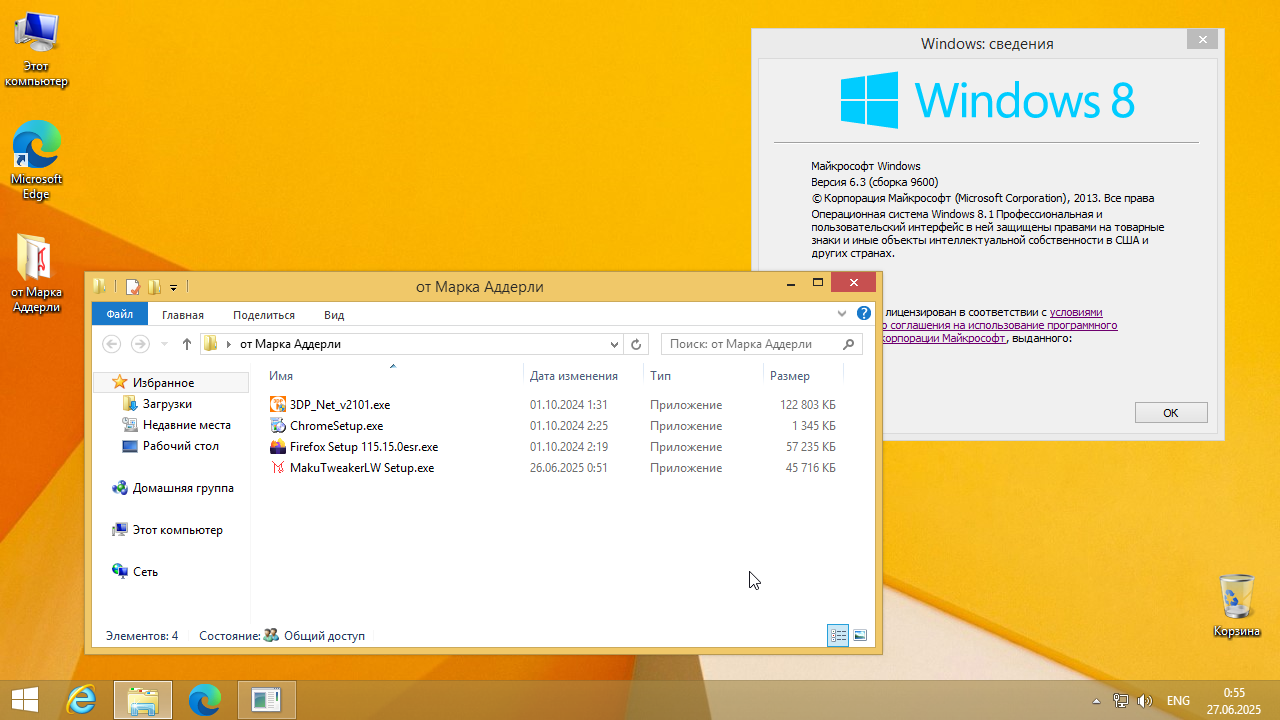Open the Start button on the taskbar
Image resolution: width=1280 pixels, height=720 pixels.
(25, 700)
